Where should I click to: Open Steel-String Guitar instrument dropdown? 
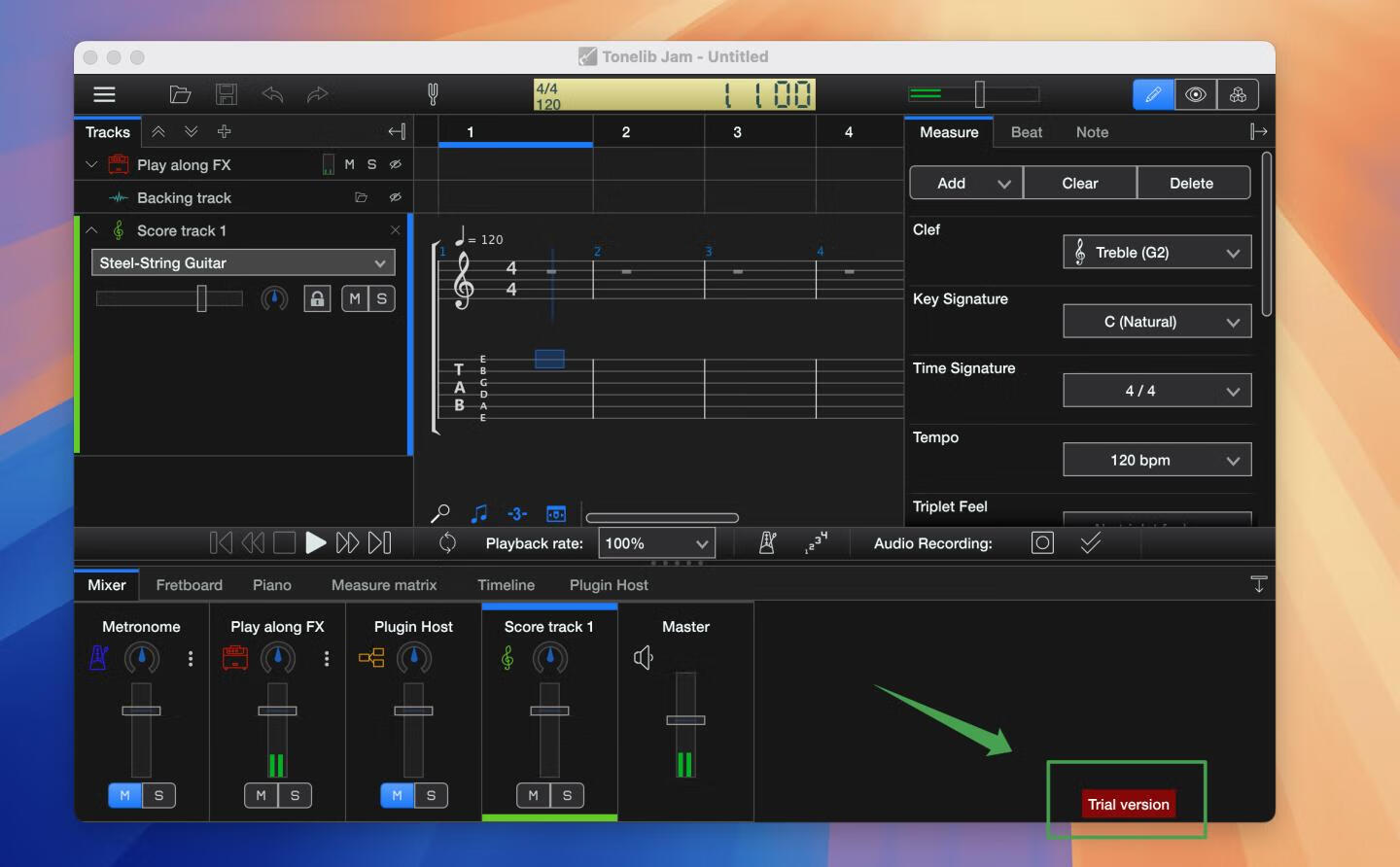[243, 262]
